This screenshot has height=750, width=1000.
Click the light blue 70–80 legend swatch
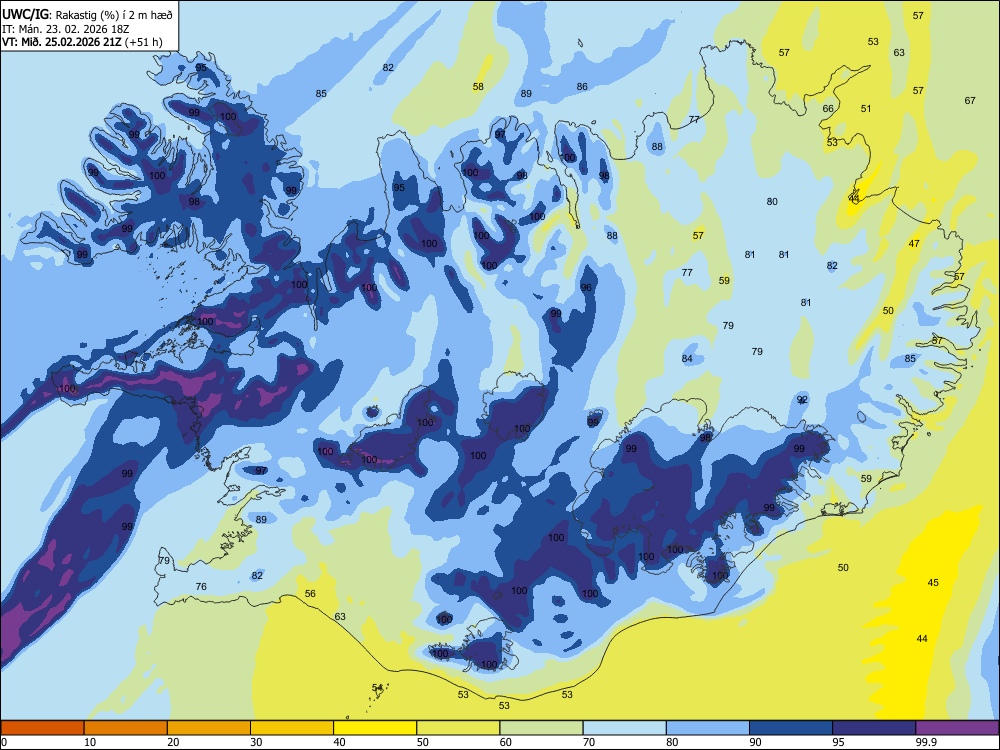pyautogui.click(x=624, y=728)
